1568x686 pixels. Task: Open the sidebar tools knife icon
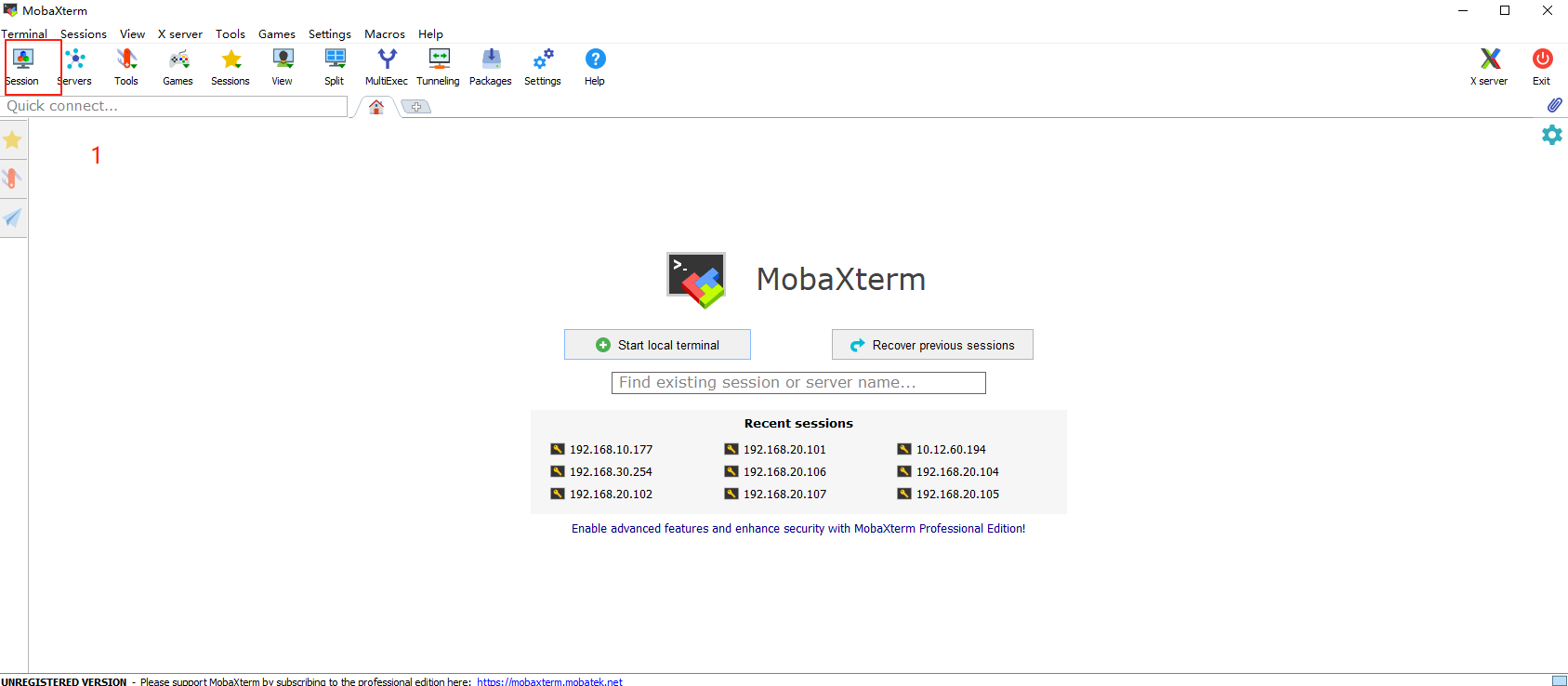click(12, 178)
